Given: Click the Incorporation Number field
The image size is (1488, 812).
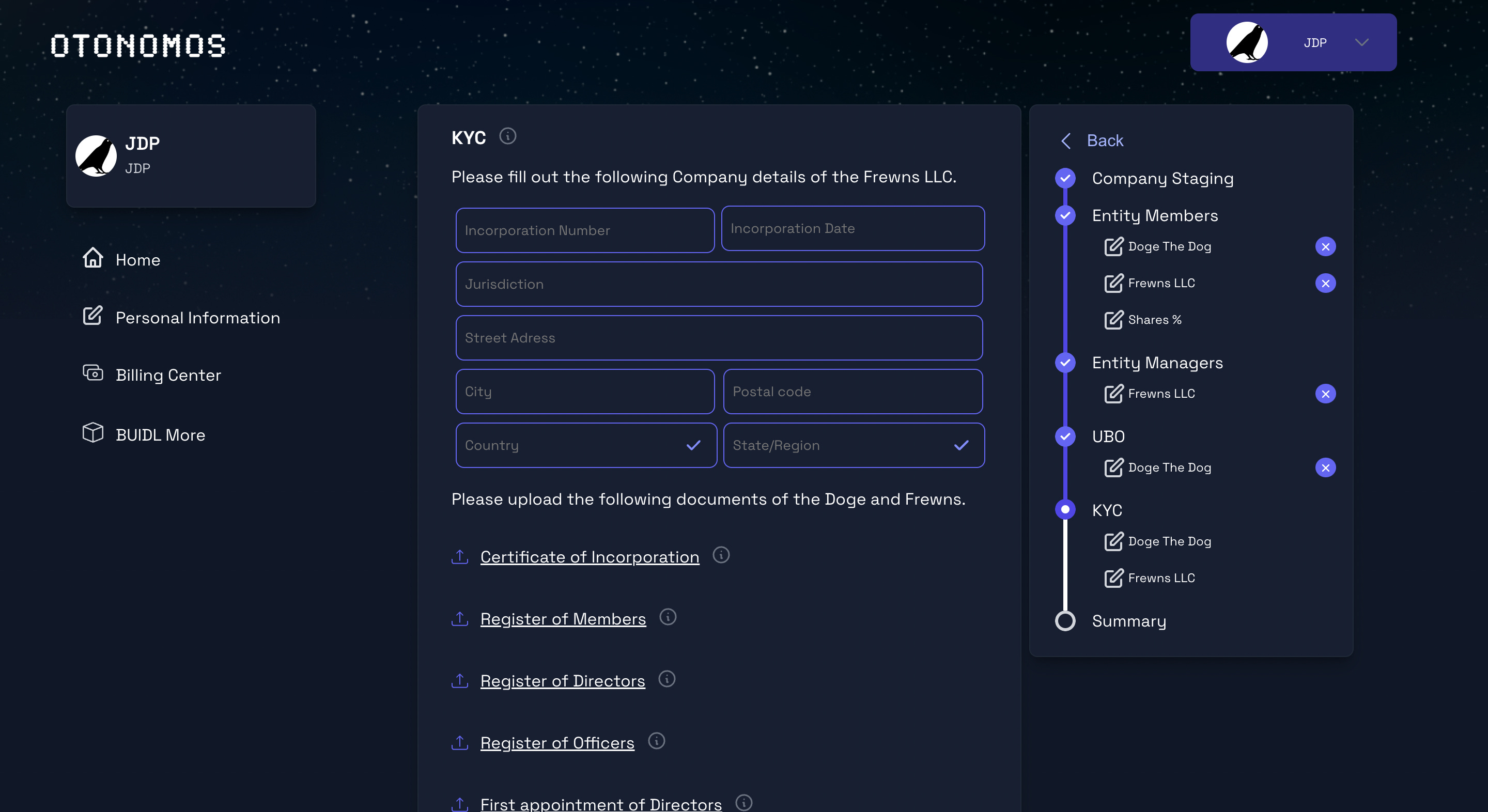Looking at the screenshot, I should coord(584,230).
